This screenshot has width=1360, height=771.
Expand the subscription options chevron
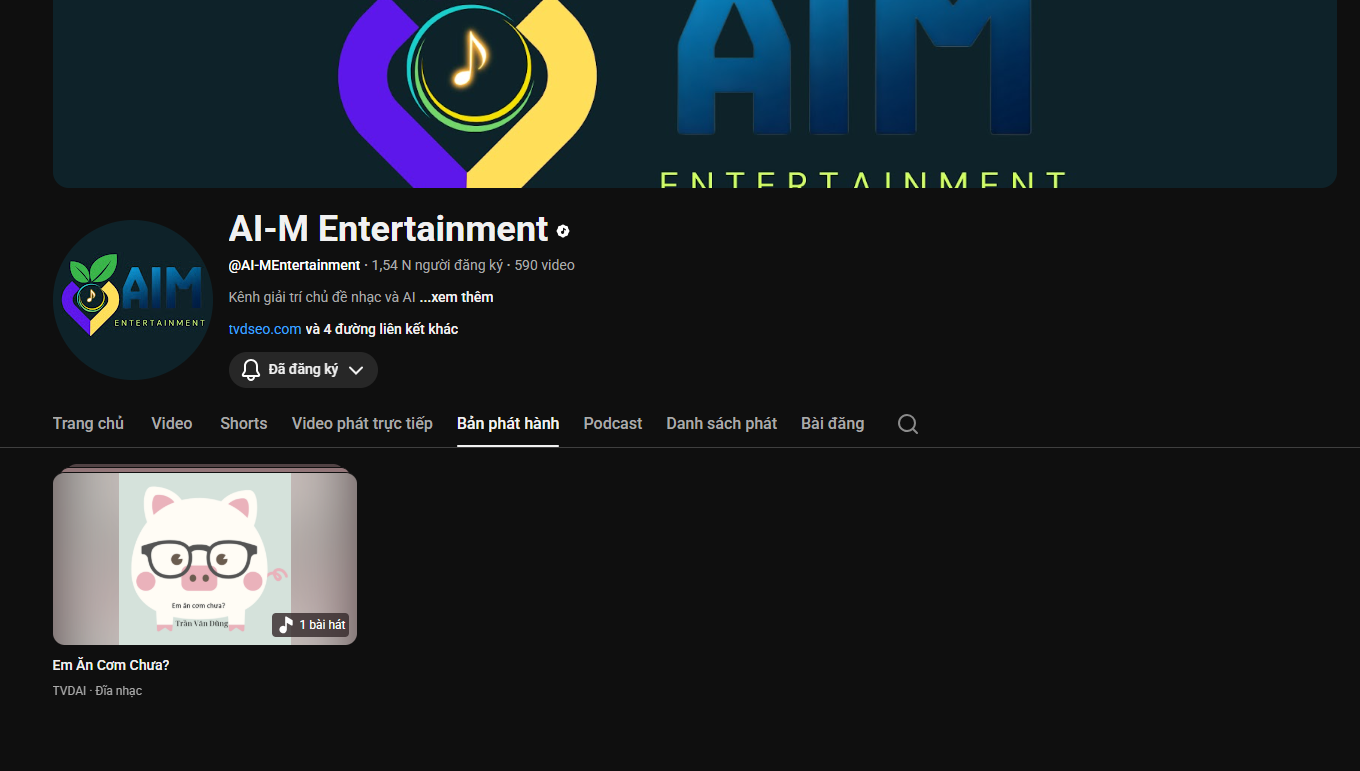tap(356, 370)
